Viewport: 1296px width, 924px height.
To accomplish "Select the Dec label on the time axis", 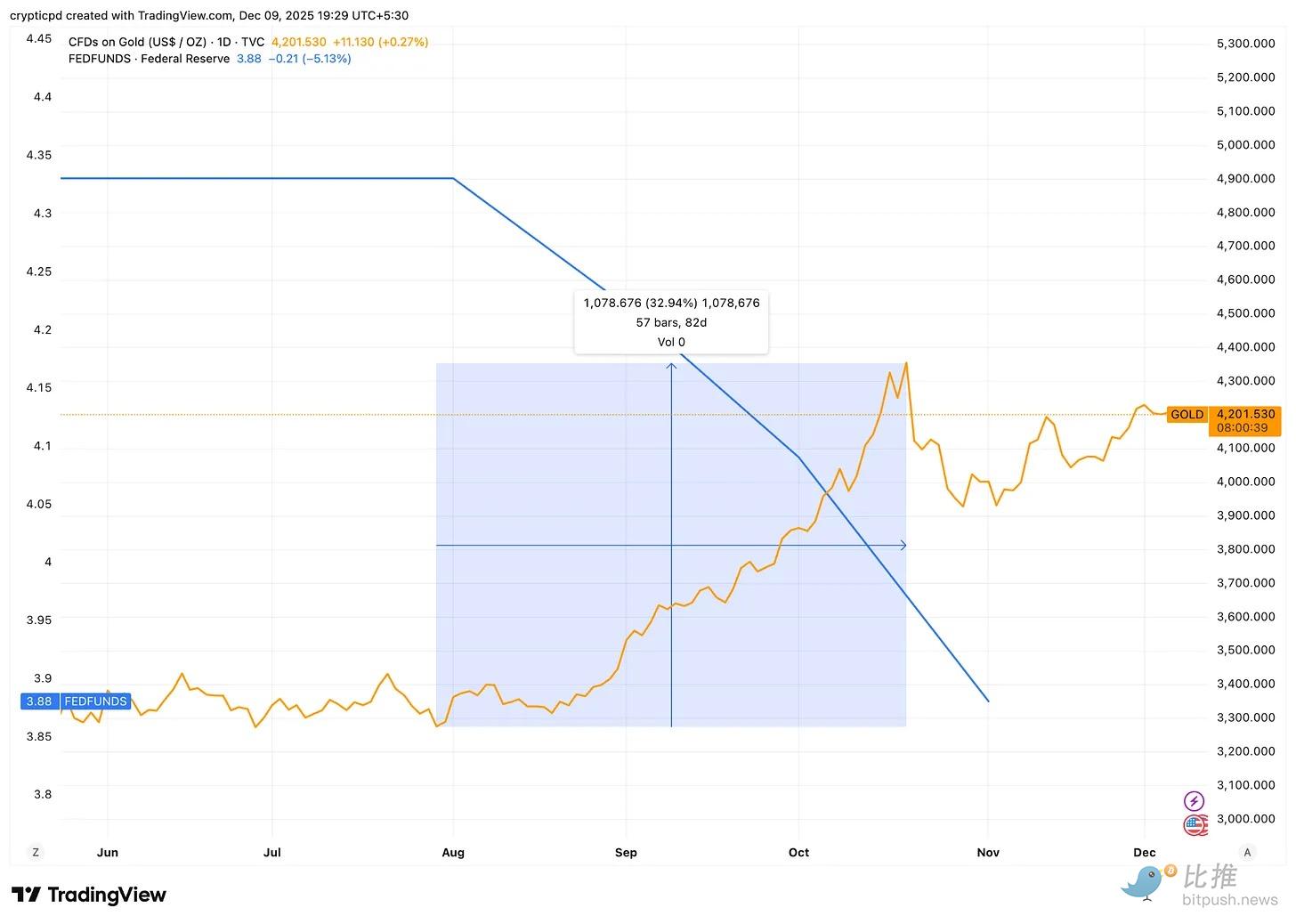I will point(1144,852).
